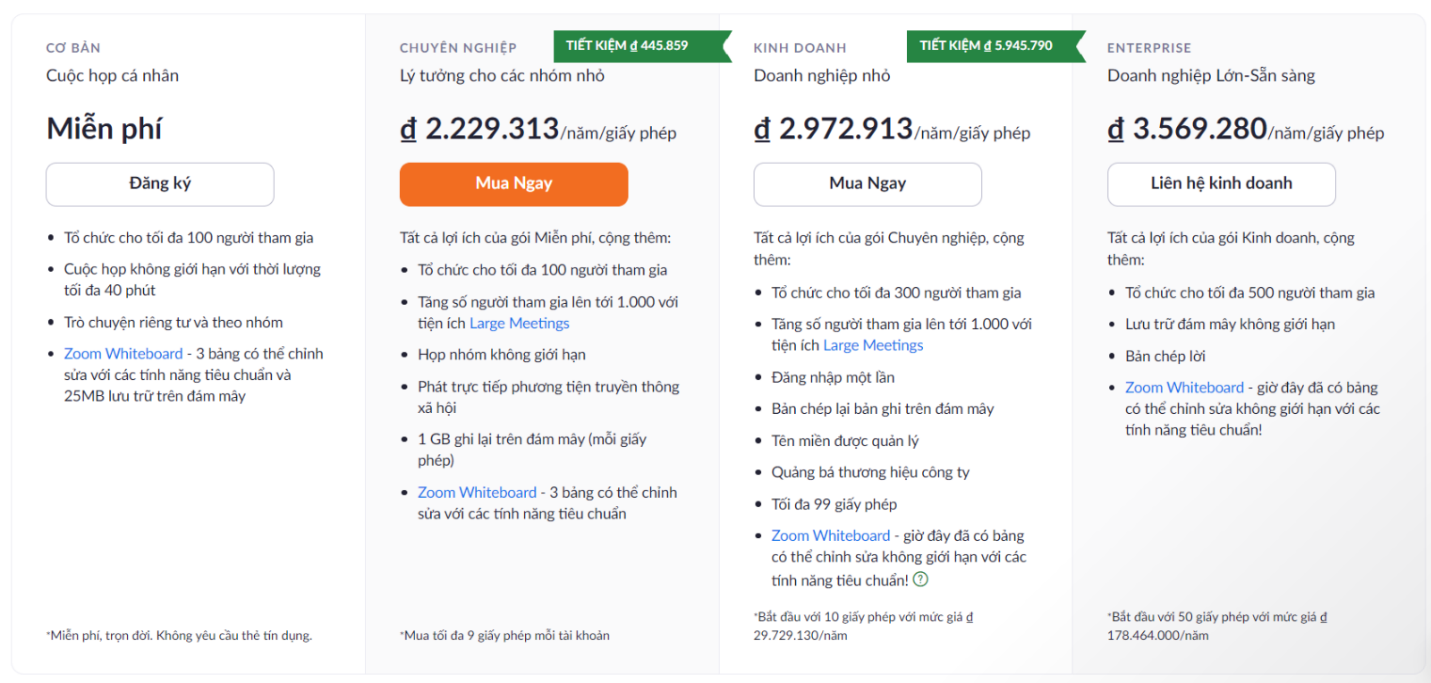Follow Zoom Whiteboard link in Kinh doanh plan

(830, 536)
